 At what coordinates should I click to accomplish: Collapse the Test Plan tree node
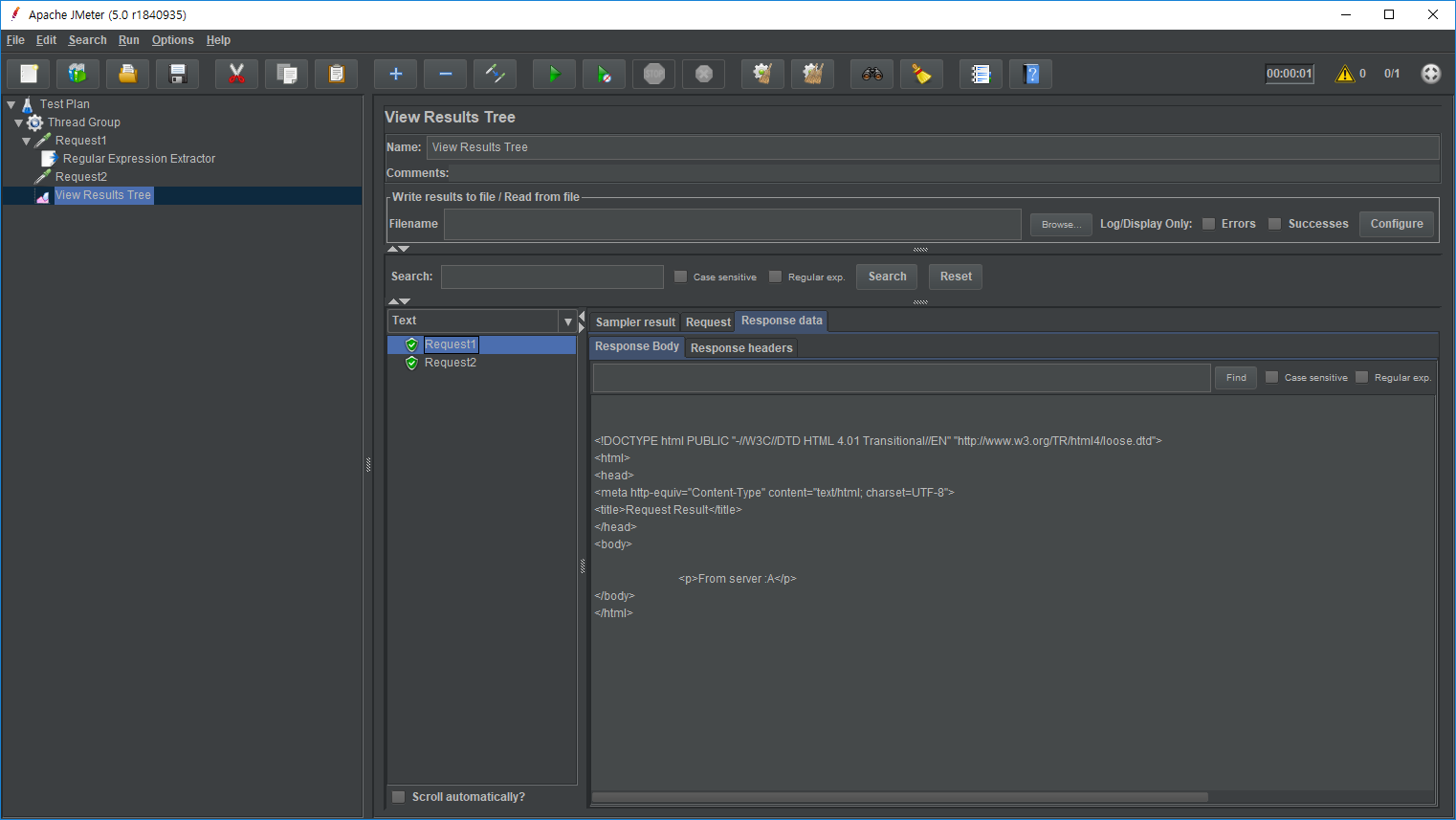(x=11, y=104)
